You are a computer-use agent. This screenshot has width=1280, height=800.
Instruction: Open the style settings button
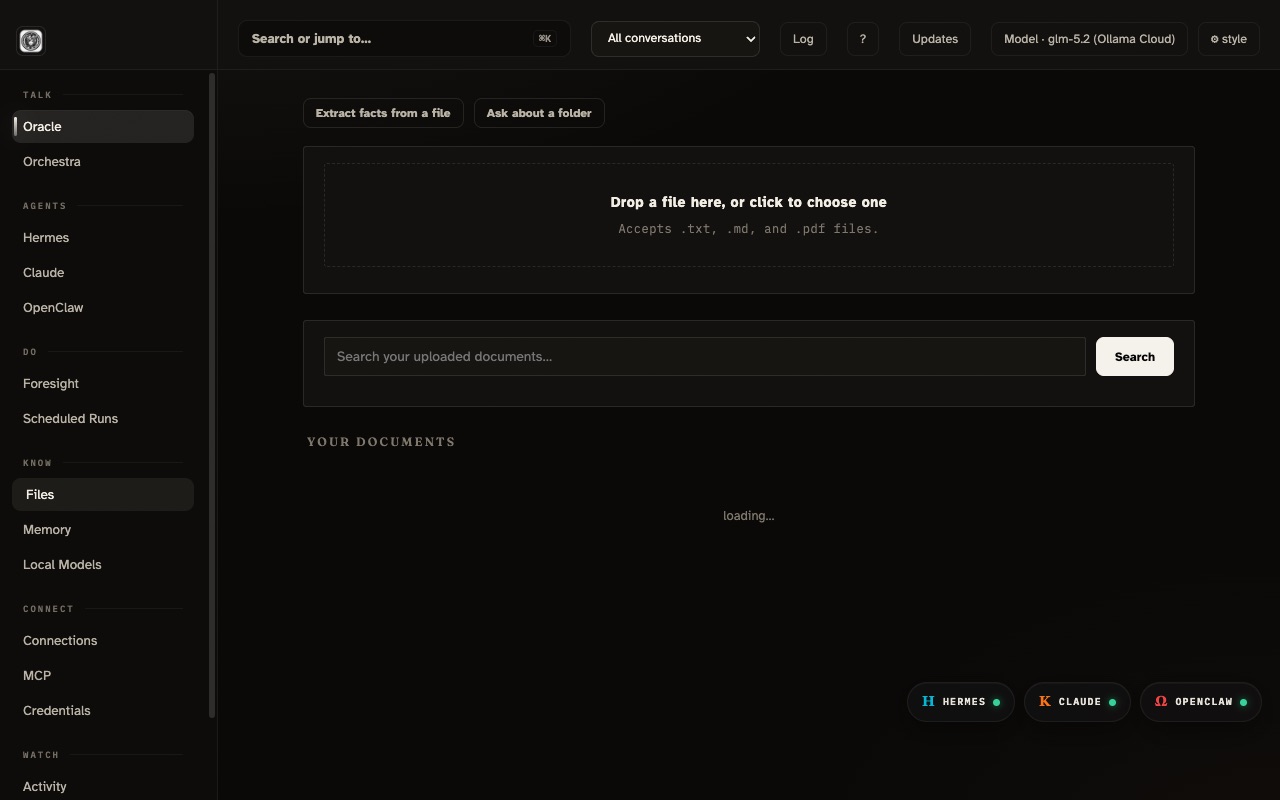[1228, 39]
